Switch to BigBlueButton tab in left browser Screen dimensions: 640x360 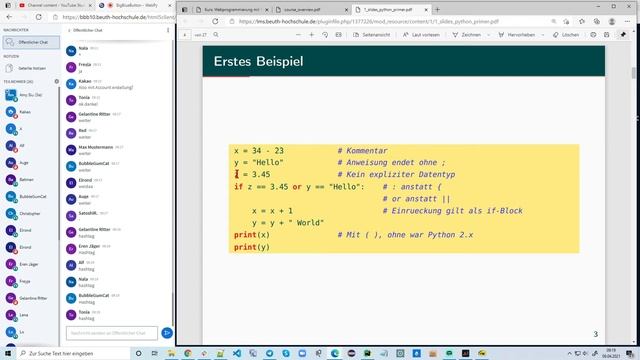(135, 5)
